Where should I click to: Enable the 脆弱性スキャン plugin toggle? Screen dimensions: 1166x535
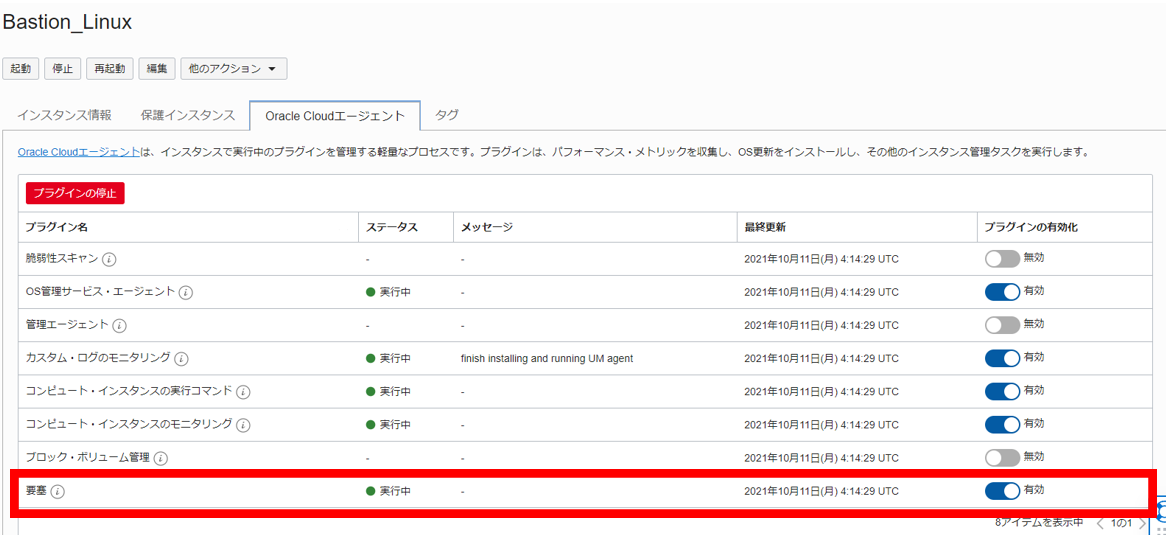pos(1002,259)
